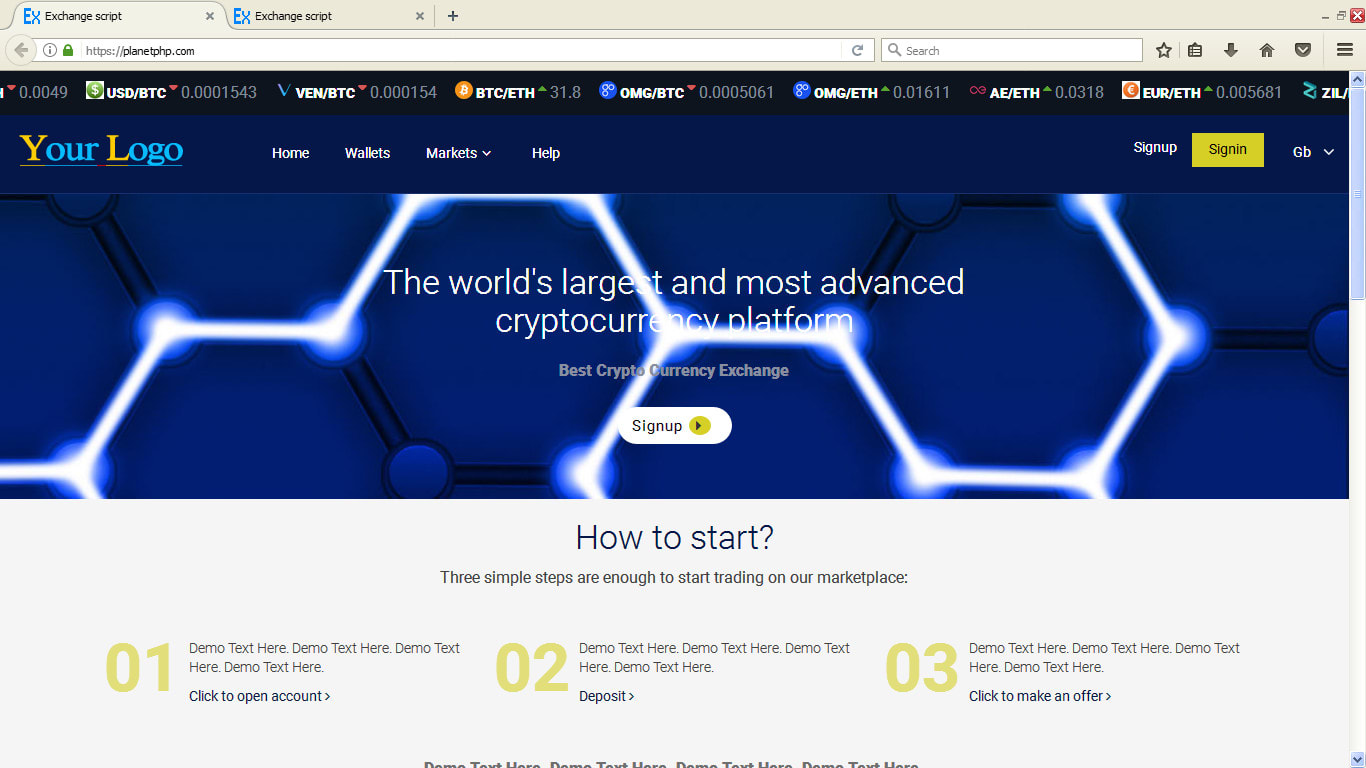Image resolution: width=1366 pixels, height=768 pixels.
Task: Expand the Markets dropdown menu
Action: pyautogui.click(x=459, y=153)
